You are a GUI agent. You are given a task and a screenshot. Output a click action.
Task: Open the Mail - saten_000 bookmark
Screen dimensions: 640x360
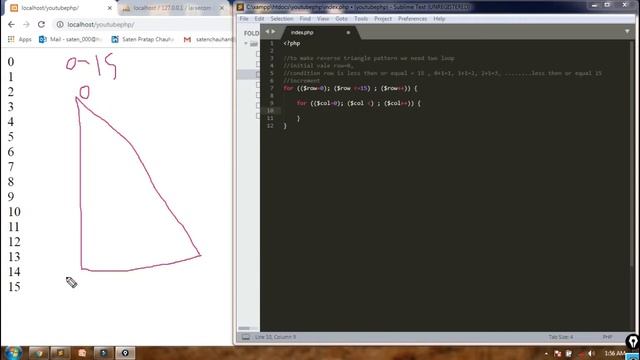point(70,39)
